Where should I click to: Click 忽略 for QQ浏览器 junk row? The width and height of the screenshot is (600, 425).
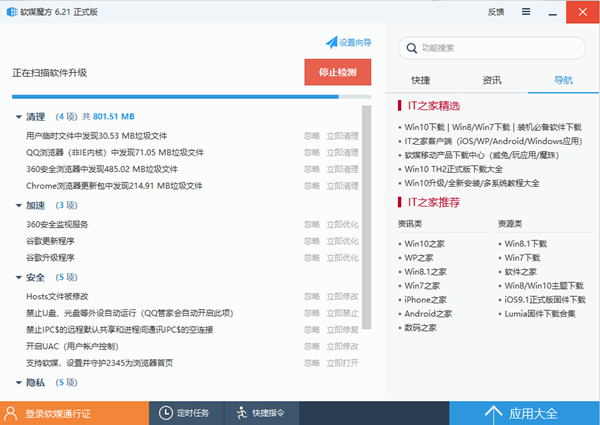click(312, 153)
